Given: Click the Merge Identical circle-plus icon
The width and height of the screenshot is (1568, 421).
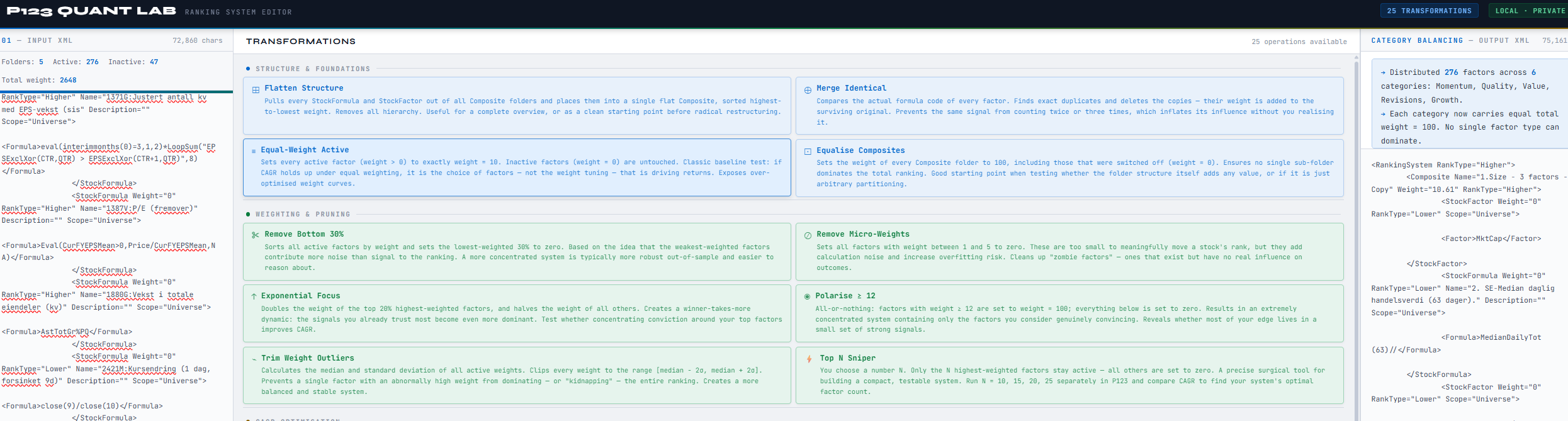Looking at the screenshot, I should point(808,90).
